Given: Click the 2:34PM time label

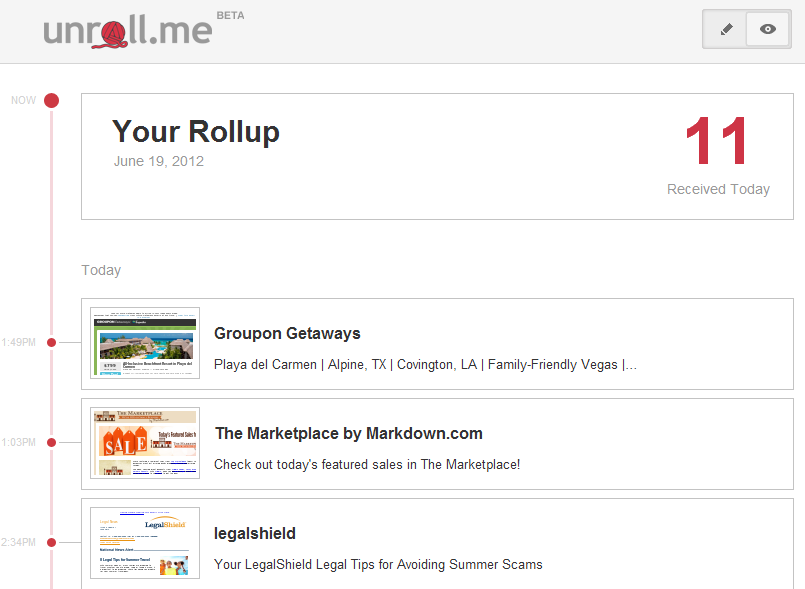Looking at the screenshot, I should 18,542.
